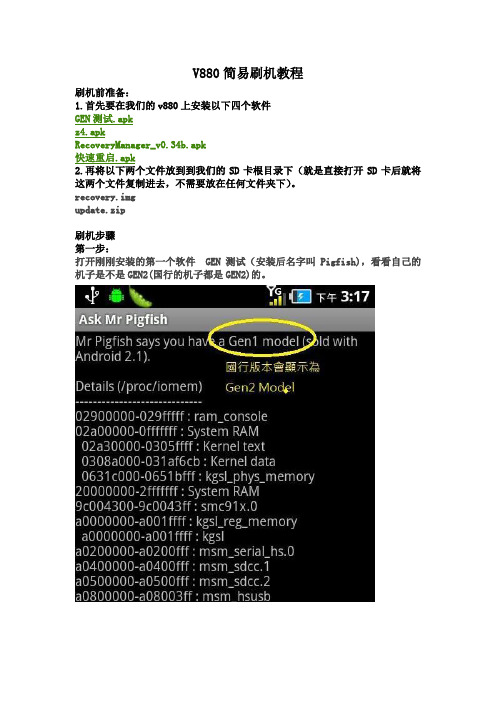Click the circled Gen1 model text
496x702 pixels.
[263, 342]
